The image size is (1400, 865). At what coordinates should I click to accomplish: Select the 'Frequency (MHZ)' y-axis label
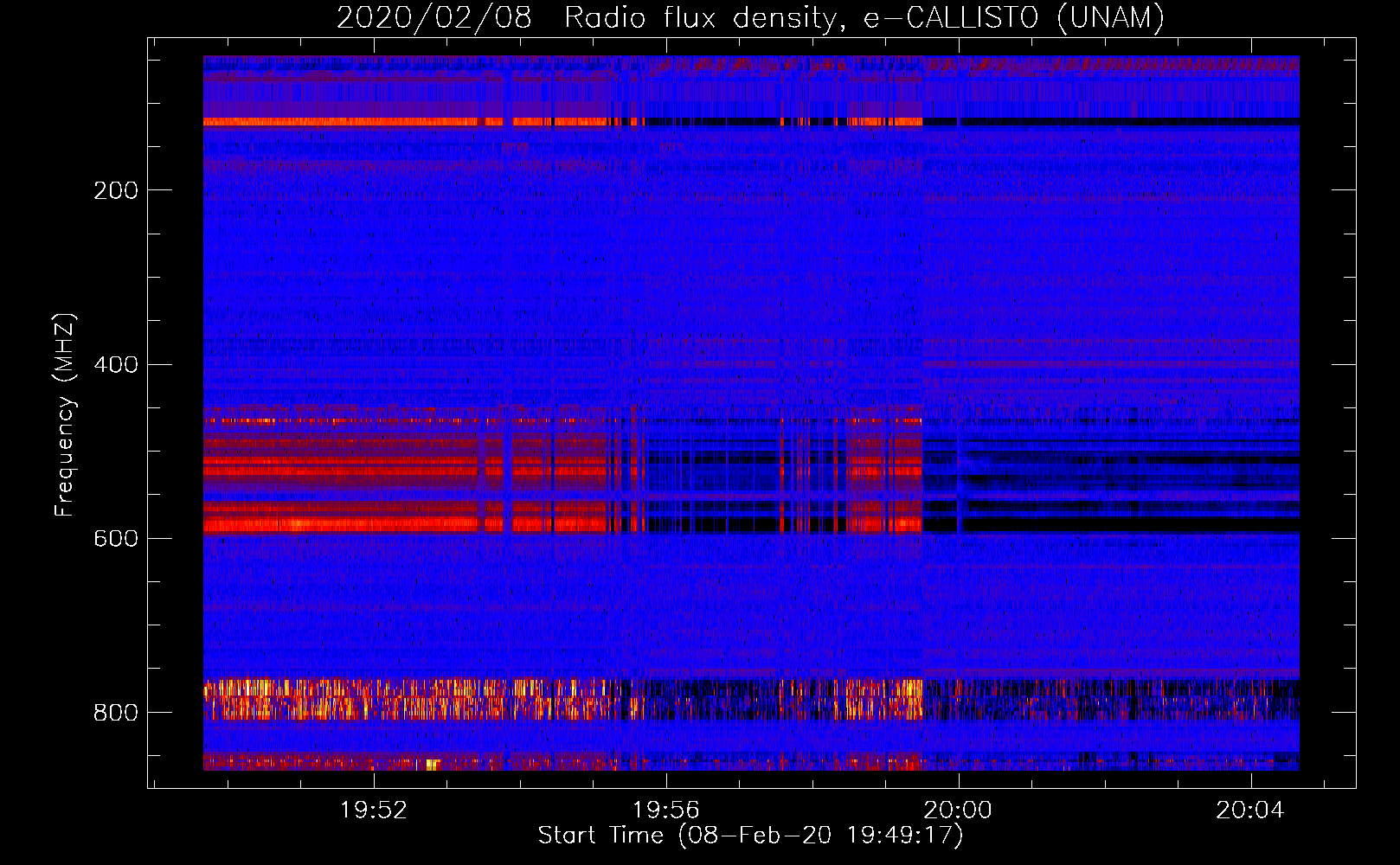65,415
